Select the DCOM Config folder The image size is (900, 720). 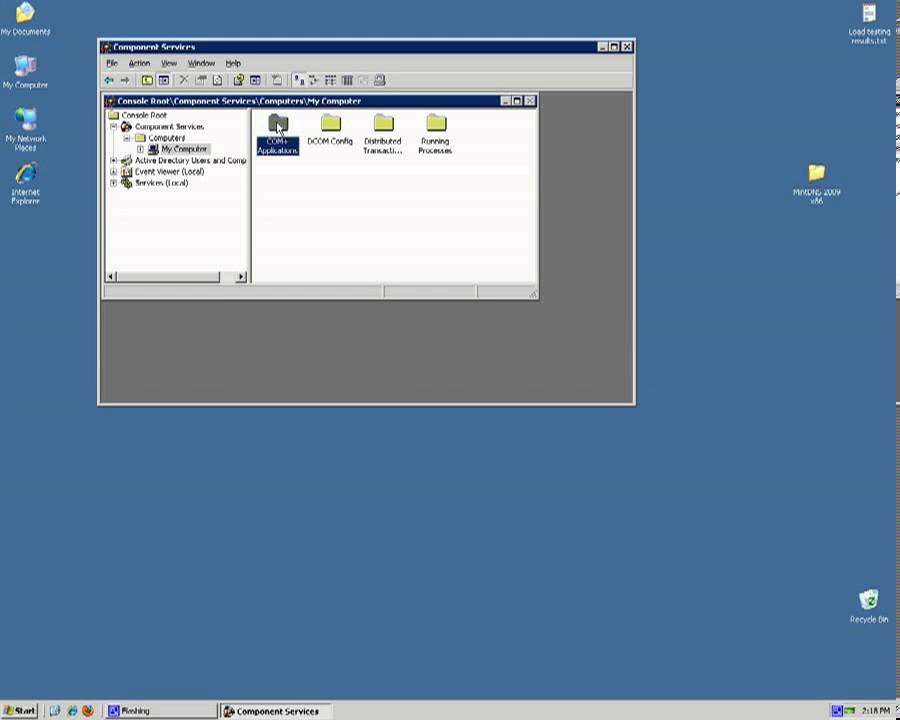(x=330, y=130)
